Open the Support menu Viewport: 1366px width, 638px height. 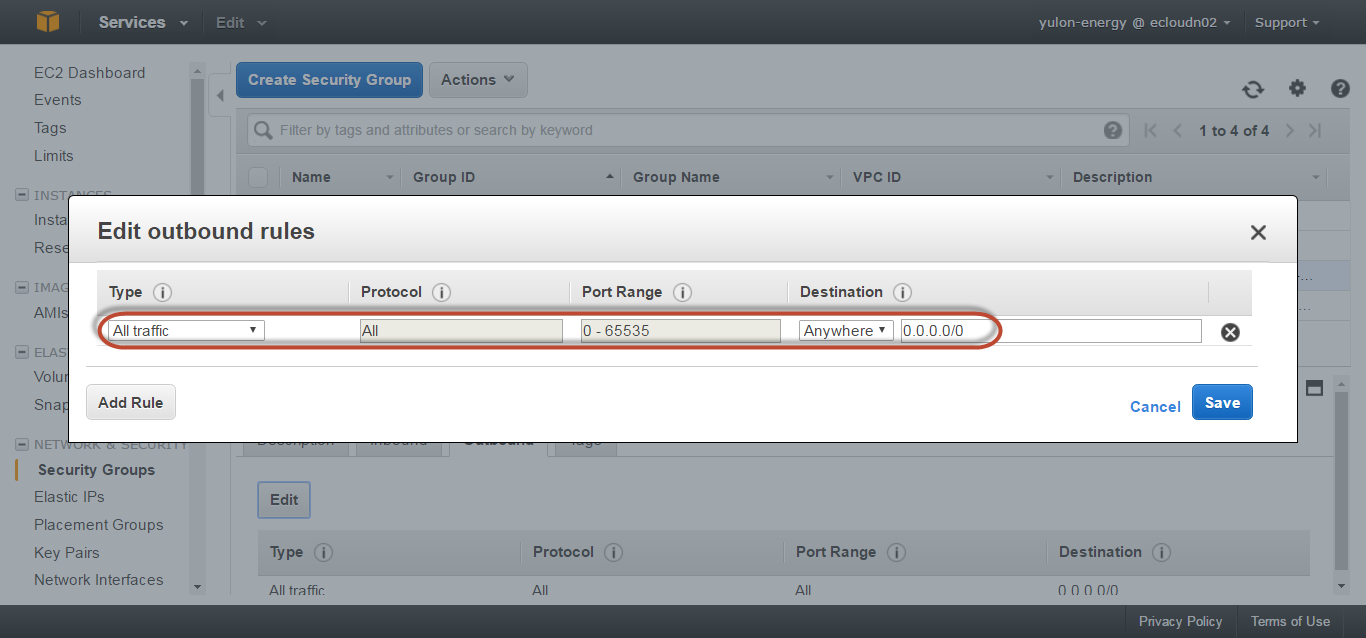click(x=1286, y=22)
